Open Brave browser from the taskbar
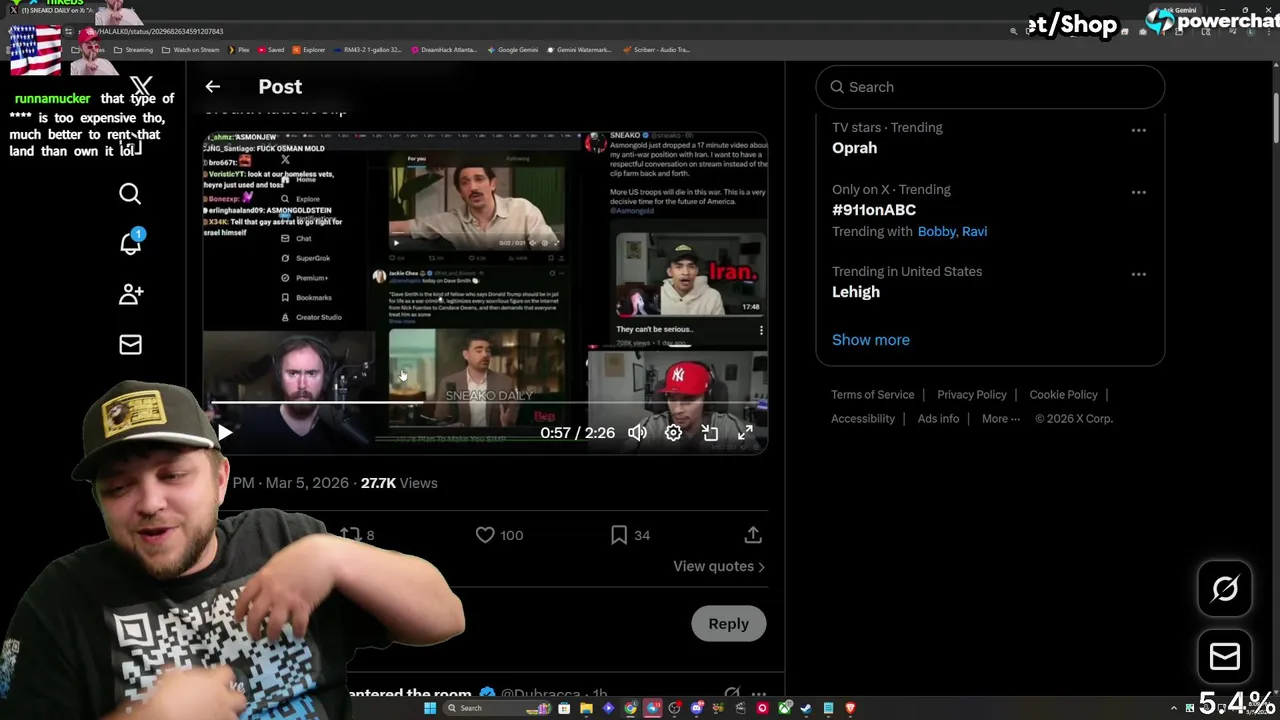Image resolution: width=1280 pixels, height=720 pixels. pos(850,708)
